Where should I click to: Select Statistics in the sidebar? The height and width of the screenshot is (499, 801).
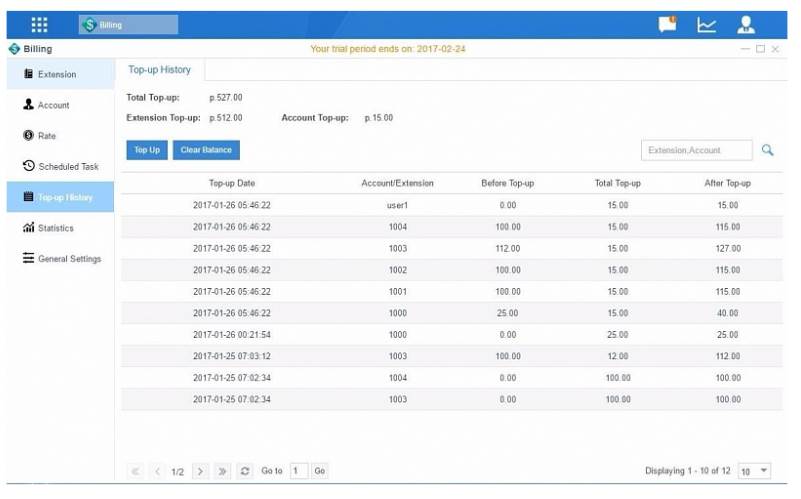(56, 228)
